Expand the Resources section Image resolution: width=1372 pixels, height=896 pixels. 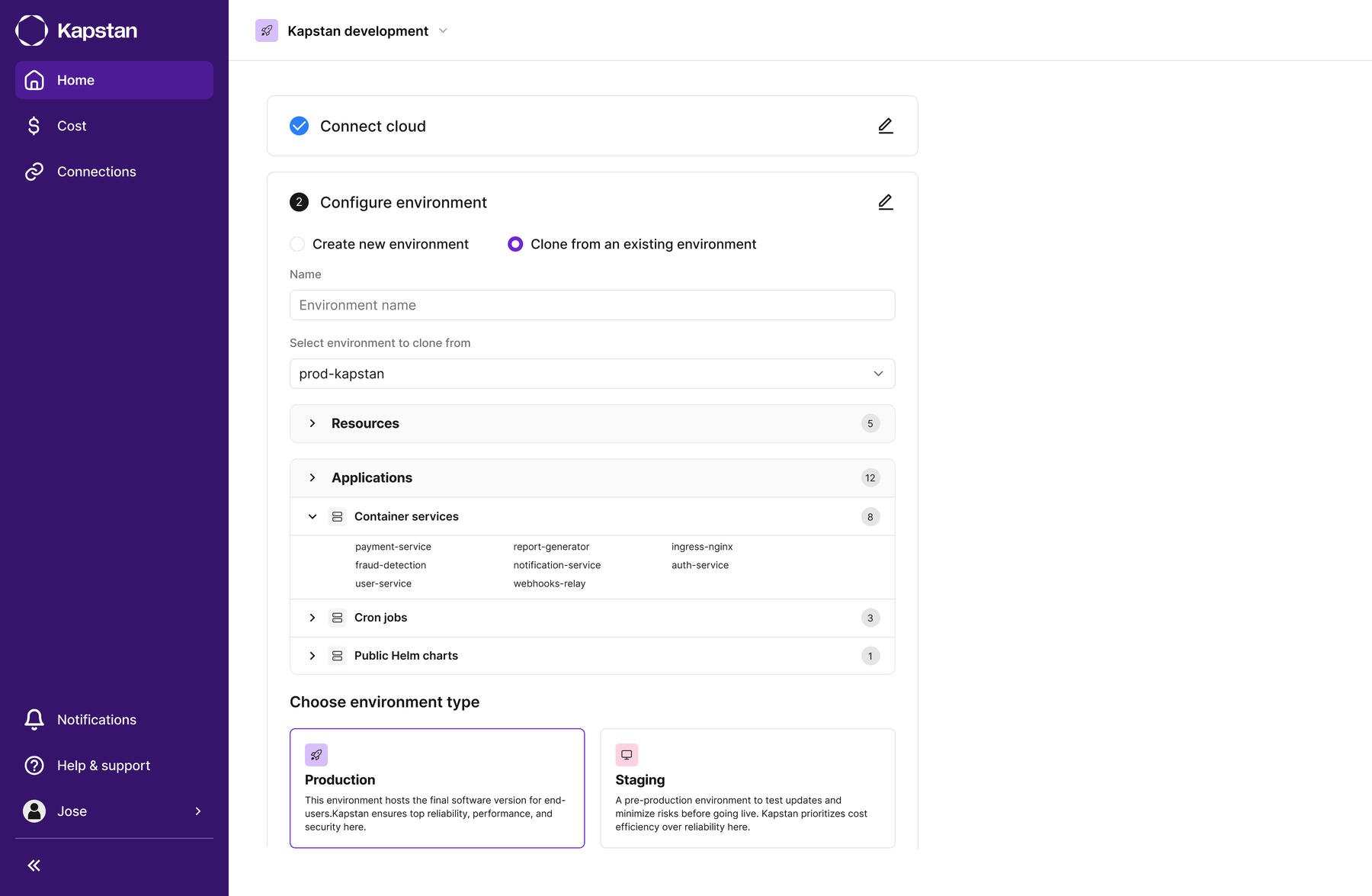(x=313, y=423)
